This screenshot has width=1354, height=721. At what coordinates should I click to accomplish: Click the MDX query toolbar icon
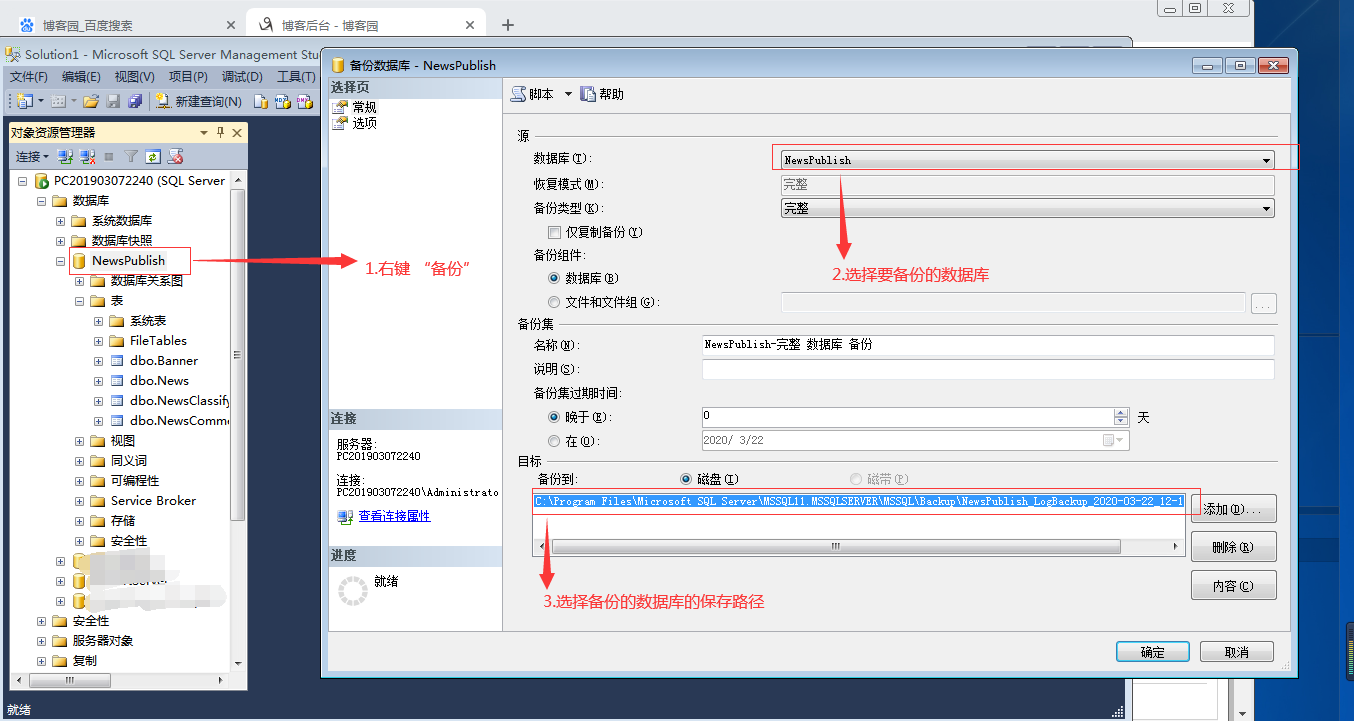pos(283,101)
